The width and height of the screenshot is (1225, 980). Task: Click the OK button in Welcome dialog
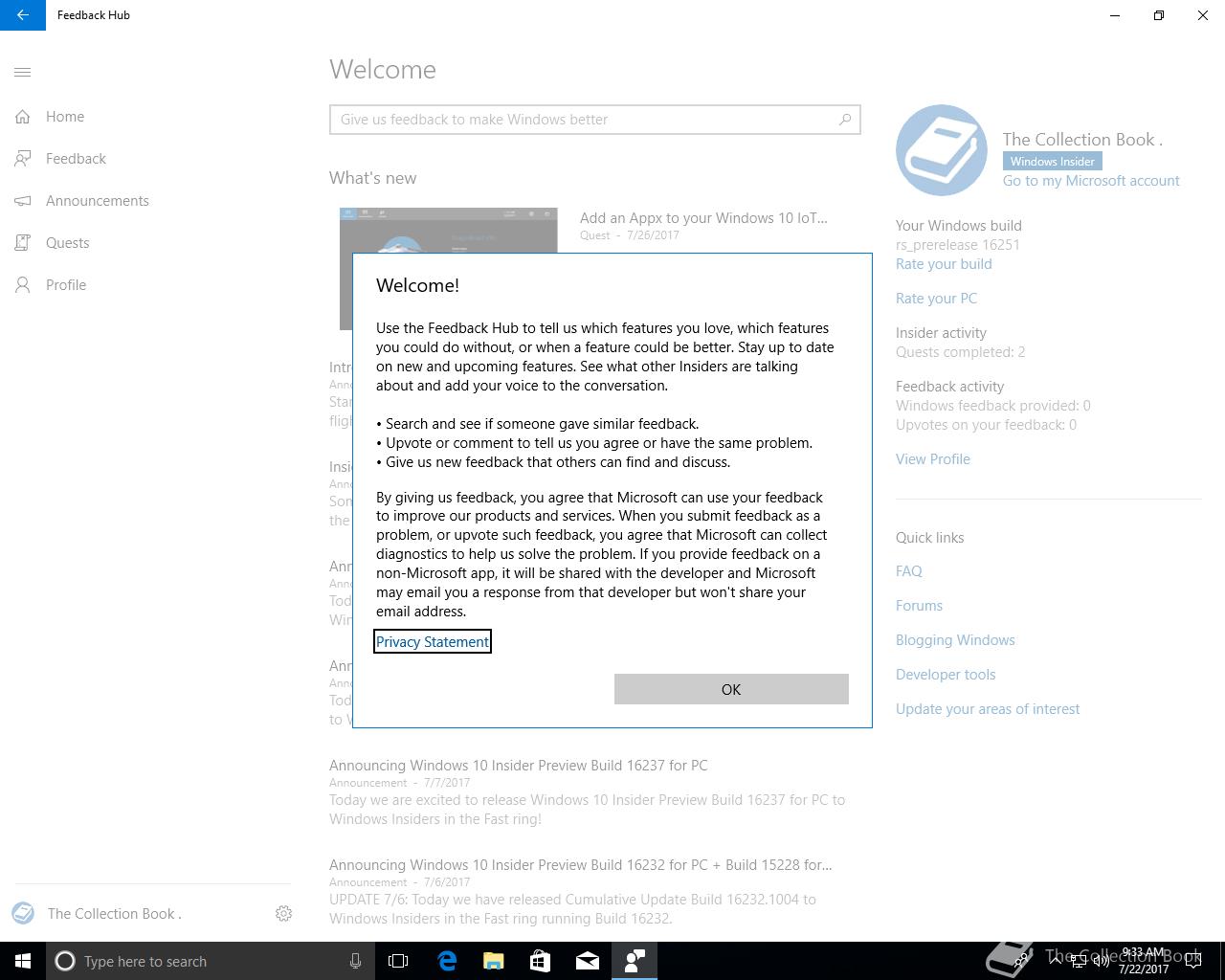(x=731, y=689)
